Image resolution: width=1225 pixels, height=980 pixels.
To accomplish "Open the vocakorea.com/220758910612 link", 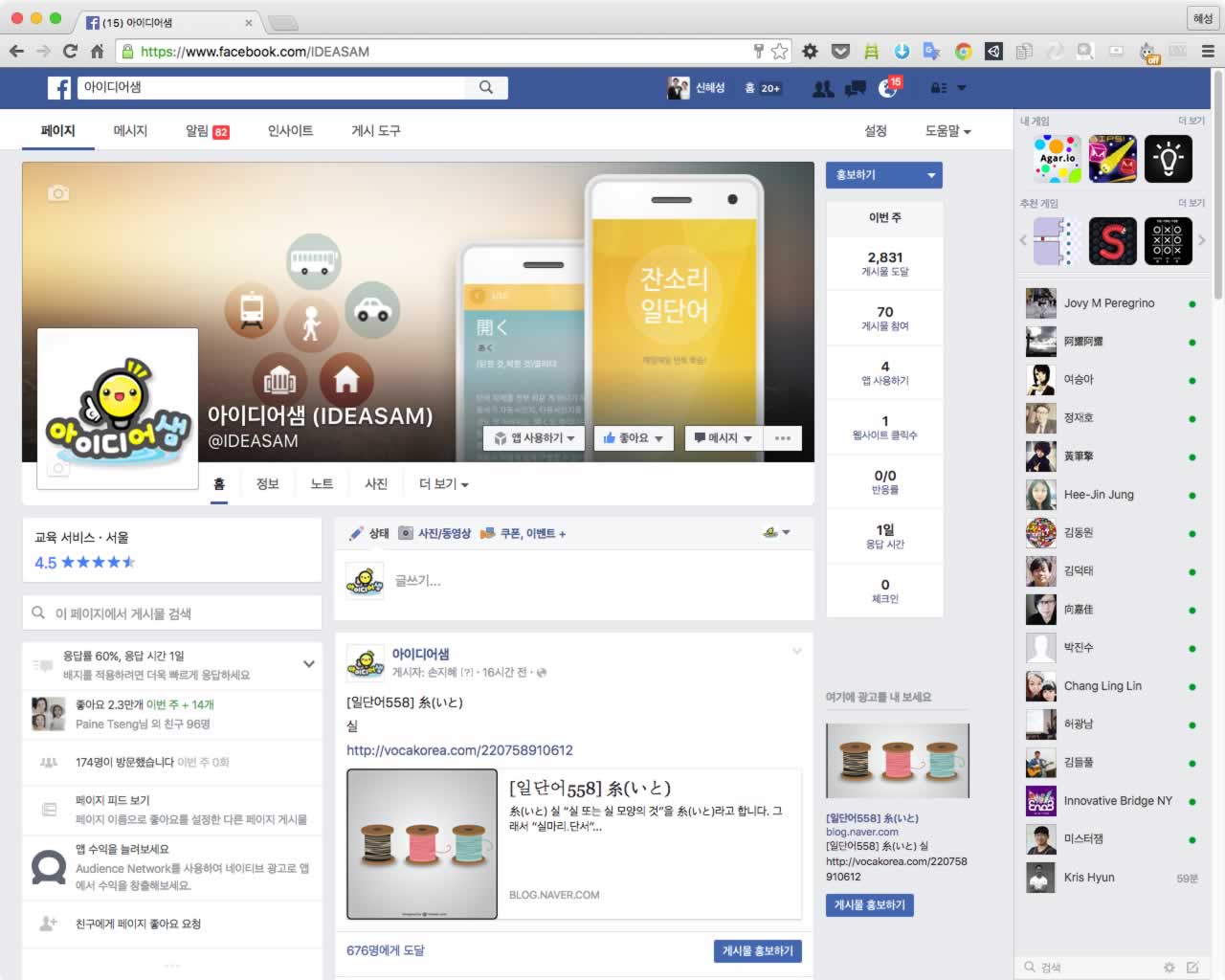I will pyautogui.click(x=459, y=750).
